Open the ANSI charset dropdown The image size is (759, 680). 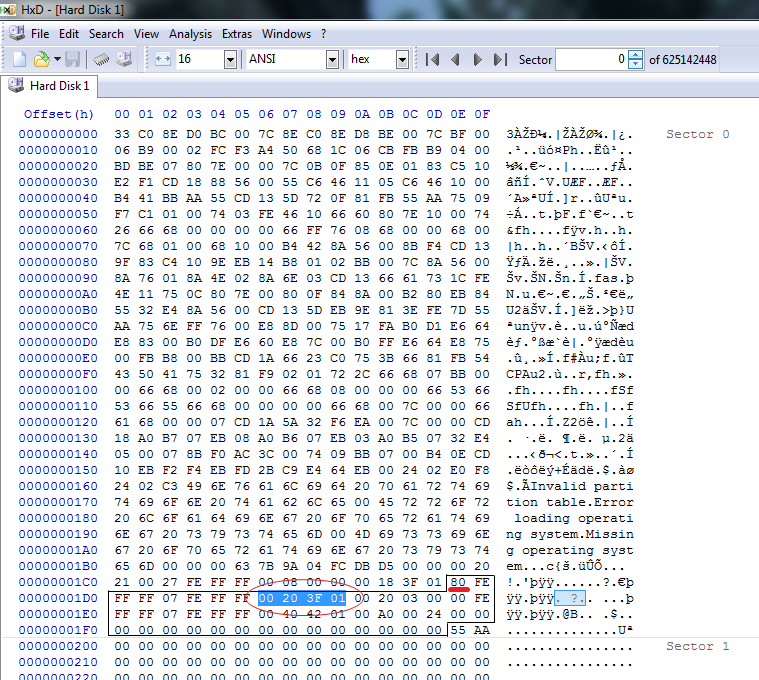332,60
